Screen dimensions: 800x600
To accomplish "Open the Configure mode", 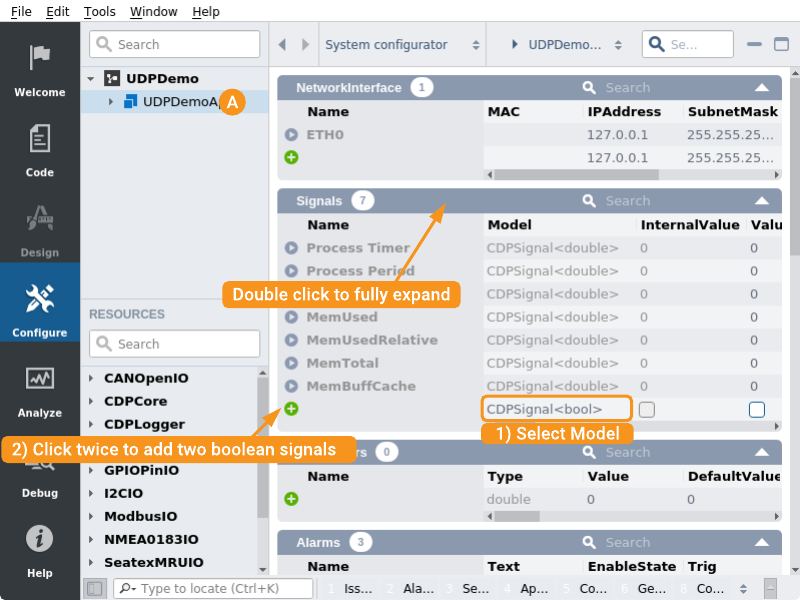I will click(x=40, y=310).
